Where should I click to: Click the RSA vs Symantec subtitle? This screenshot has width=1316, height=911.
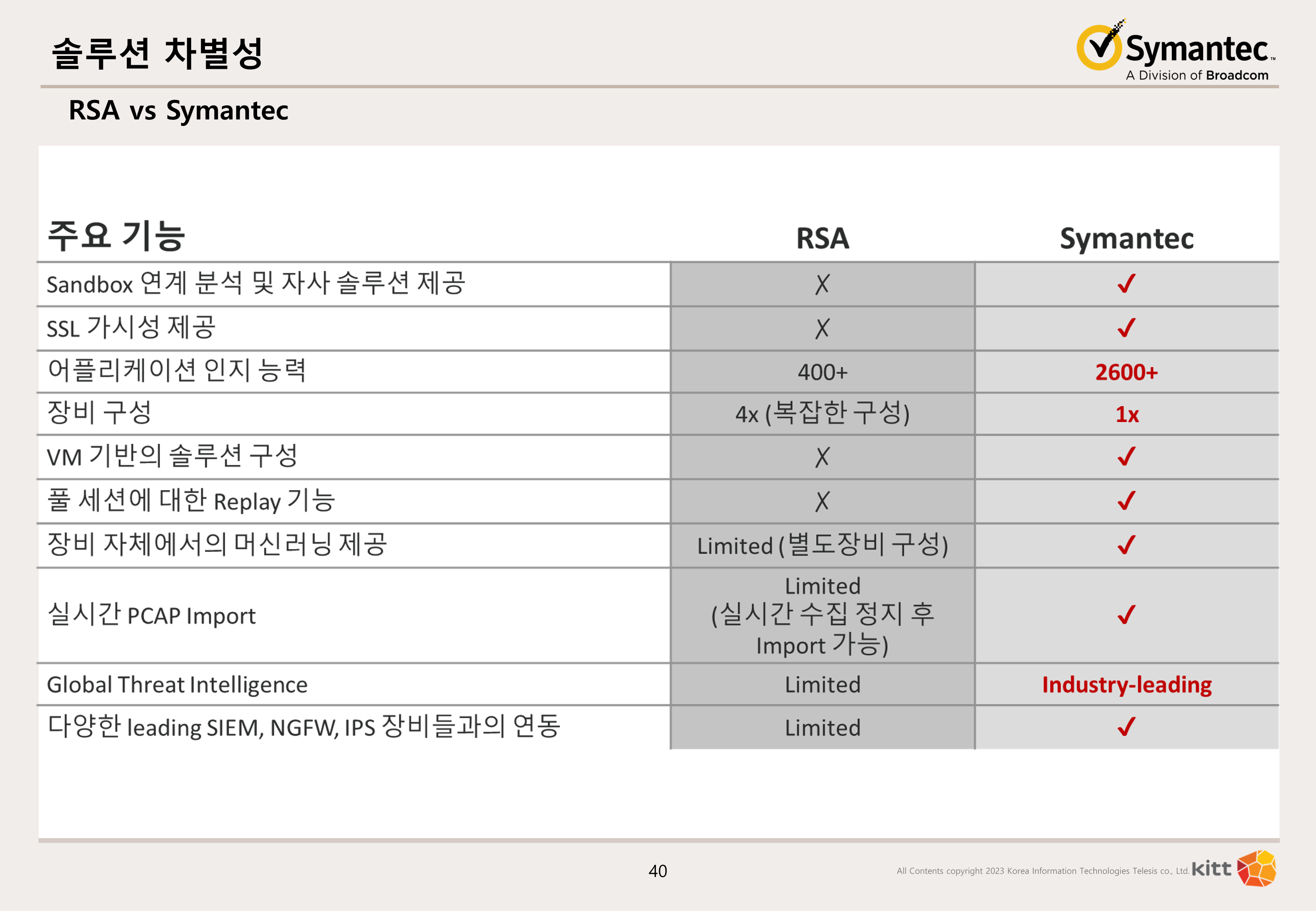click(178, 111)
